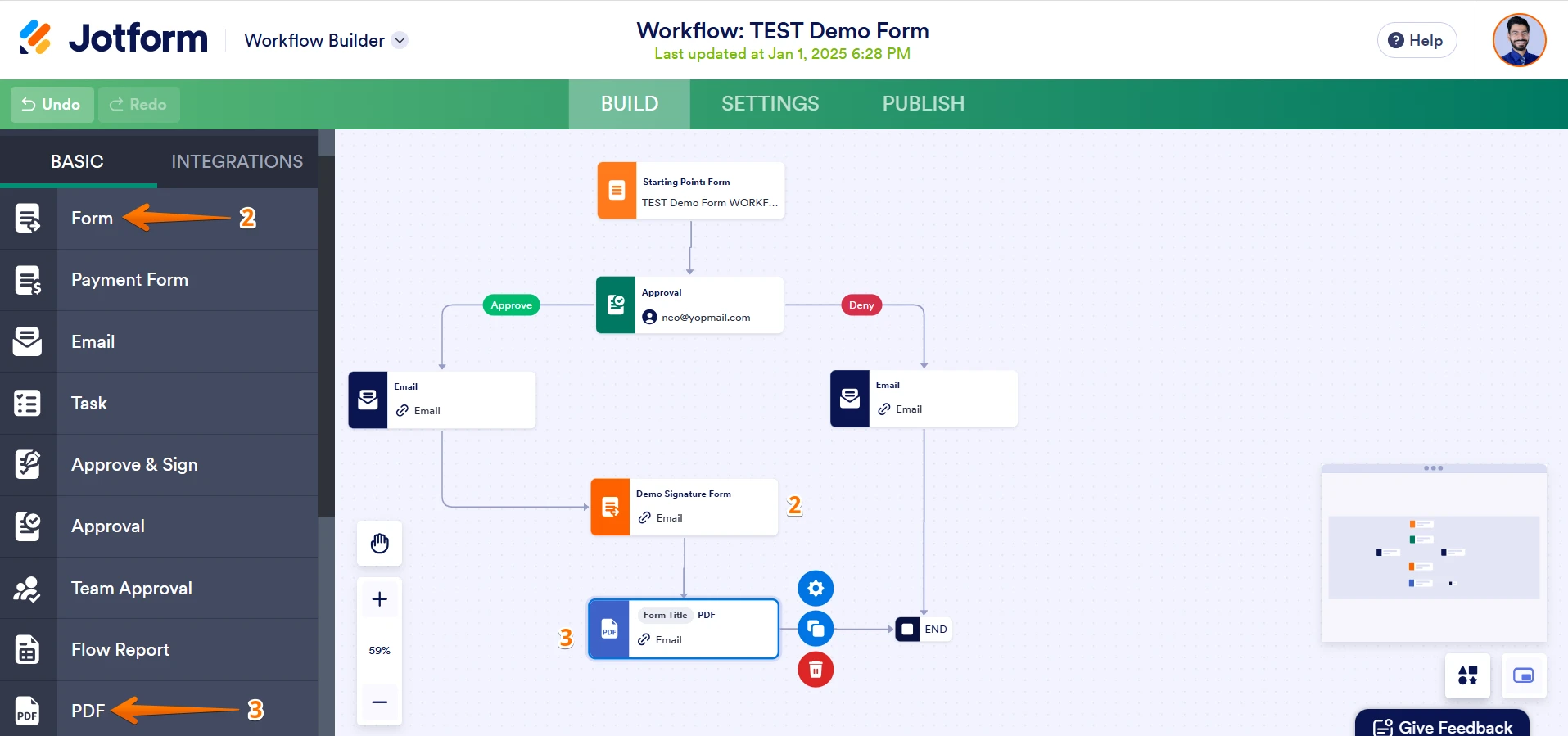Toggle the minimap view icon

pyautogui.click(x=1523, y=675)
